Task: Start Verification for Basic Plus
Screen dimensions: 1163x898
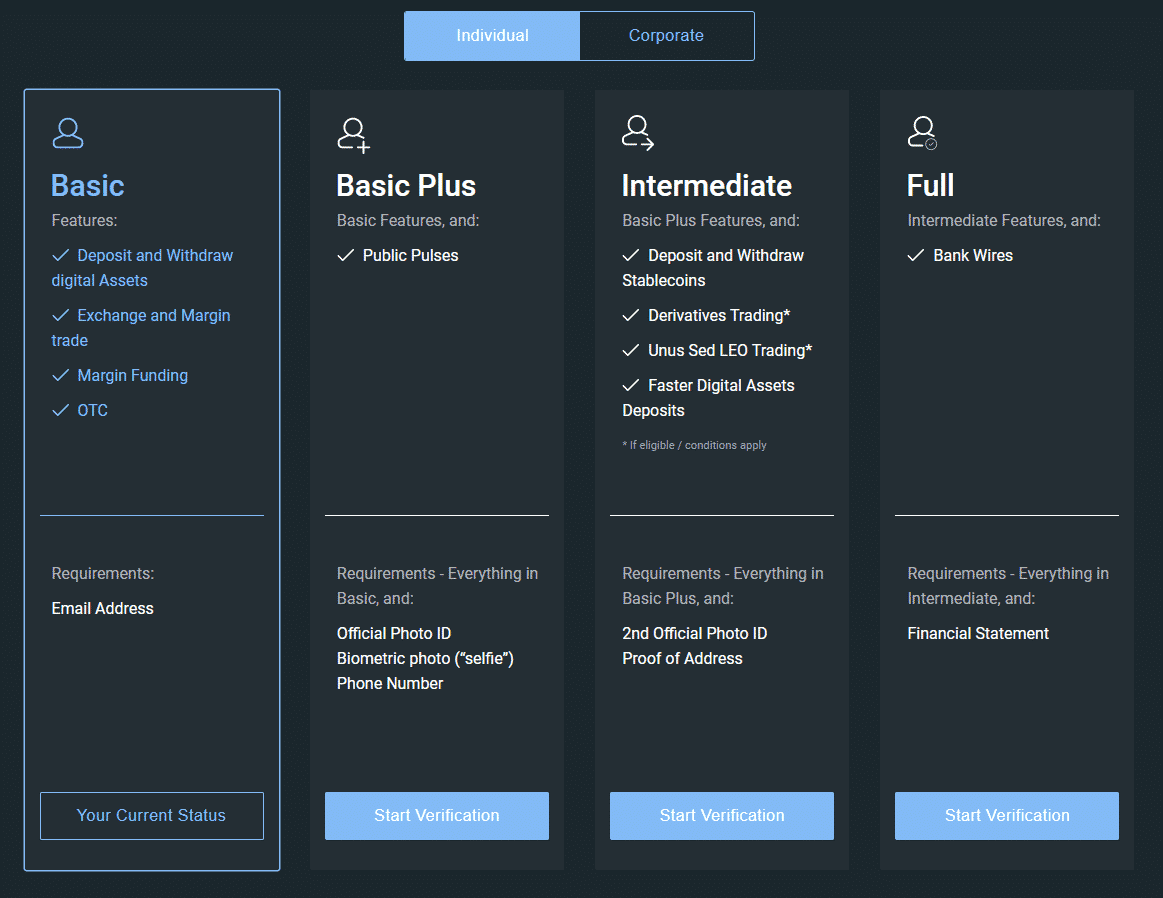Action: click(437, 816)
